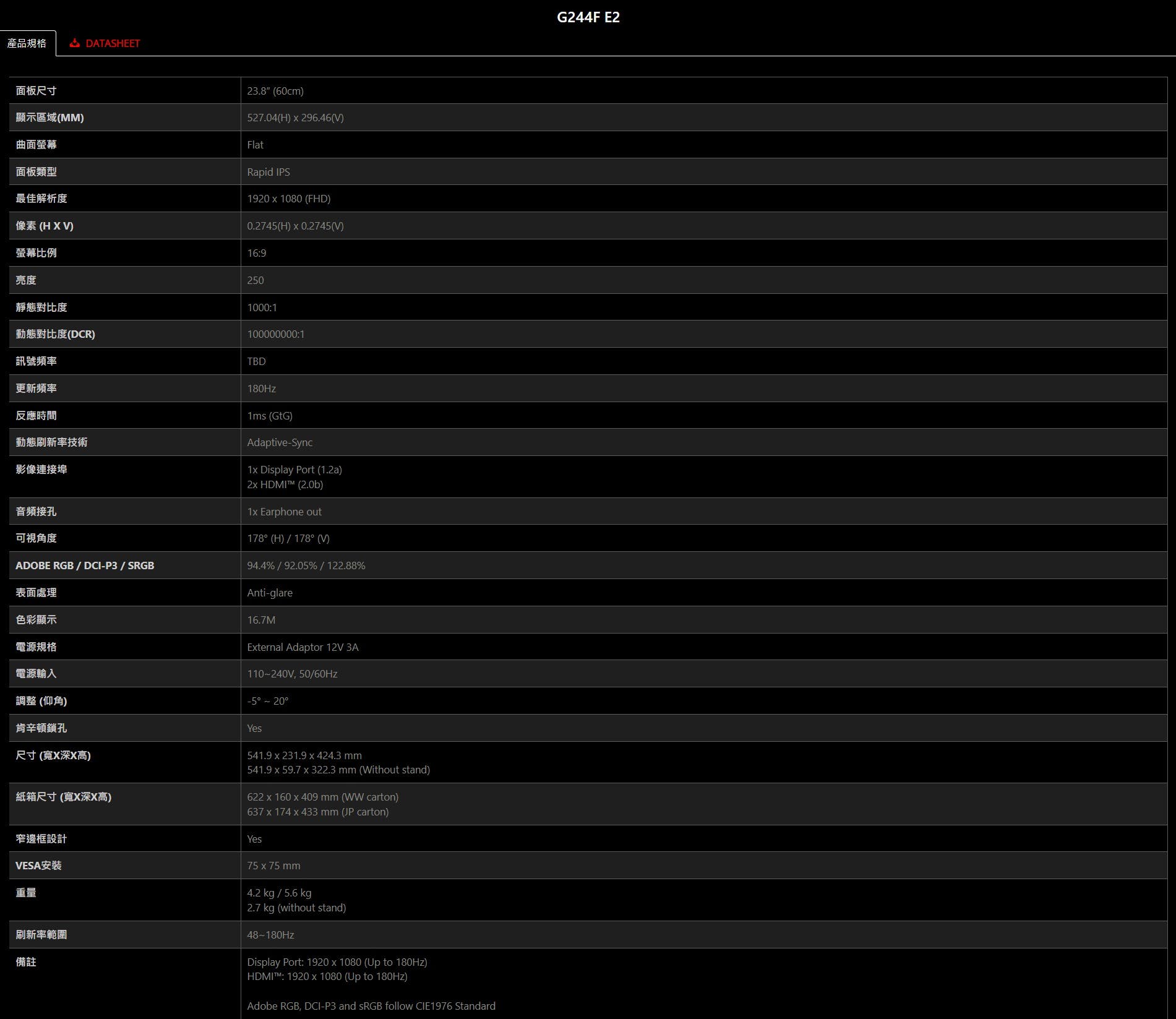Select the Anti-glare value
Screen dimensions: 1176x1019
tap(270, 593)
